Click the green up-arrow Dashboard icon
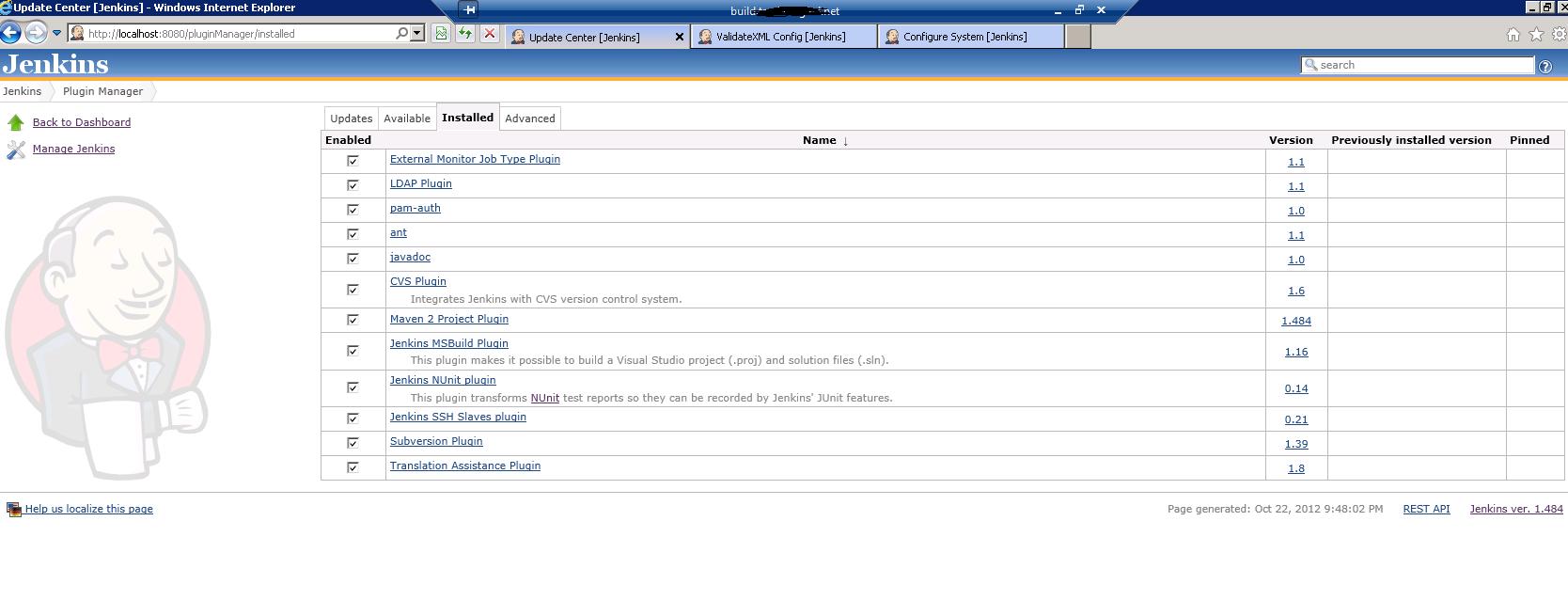This screenshot has height=600, width=1568. click(x=16, y=122)
